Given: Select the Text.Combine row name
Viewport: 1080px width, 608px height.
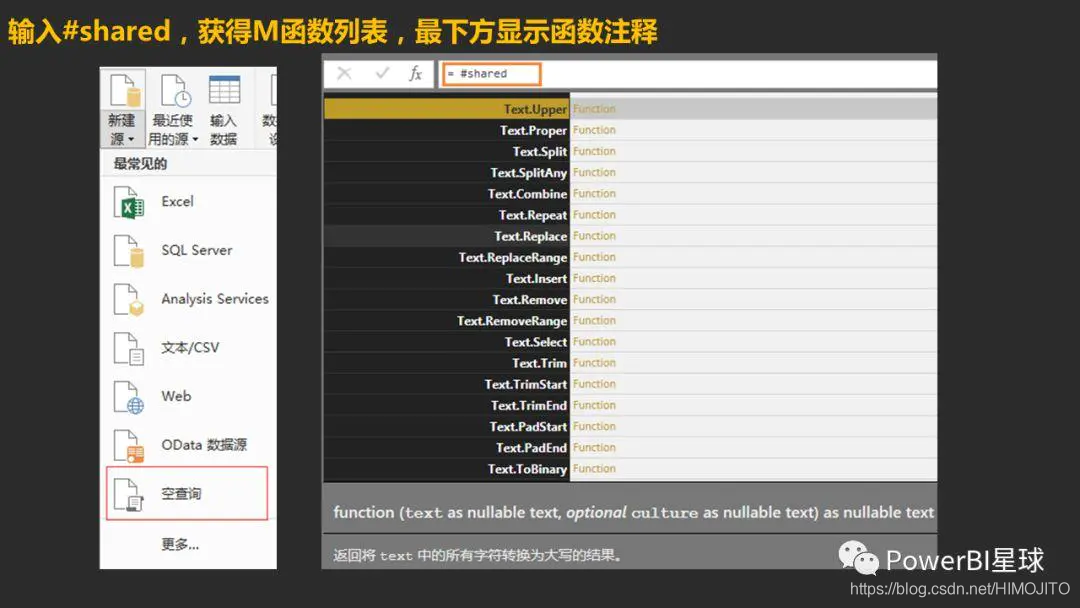Looking at the screenshot, I should [528, 194].
